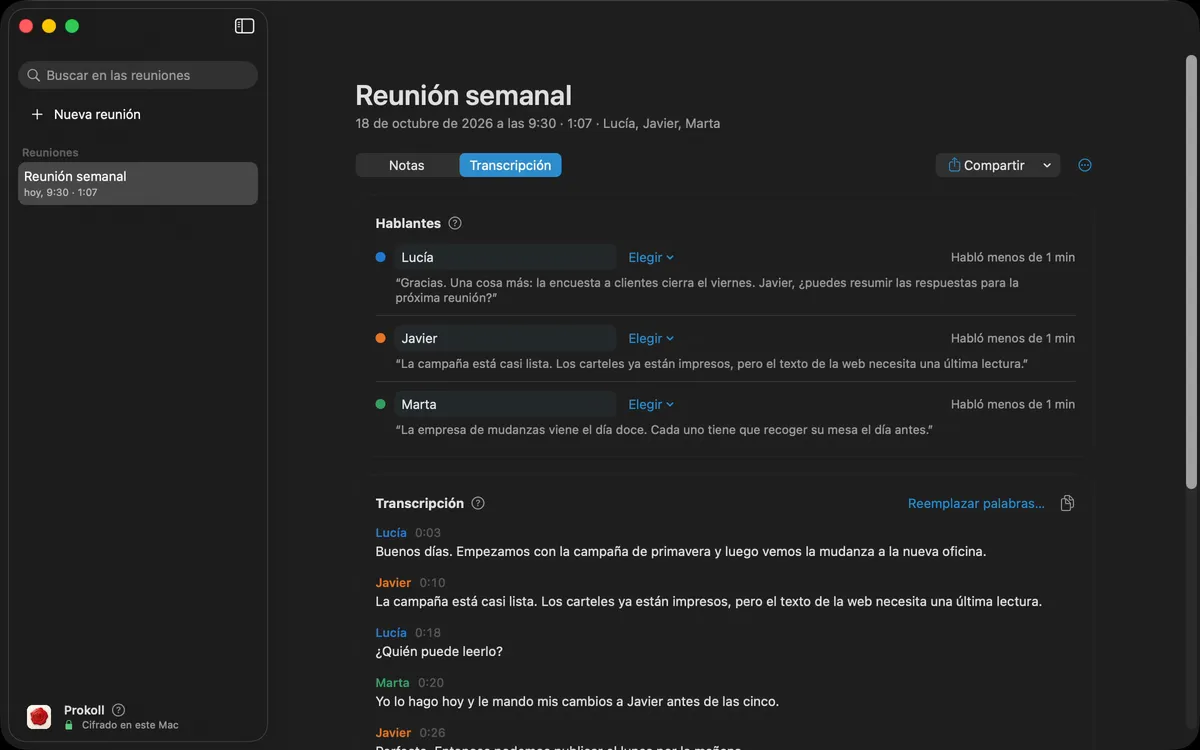Click the line "¿Quién puede leerlo?"
The image size is (1200, 750).
pyautogui.click(x=439, y=651)
